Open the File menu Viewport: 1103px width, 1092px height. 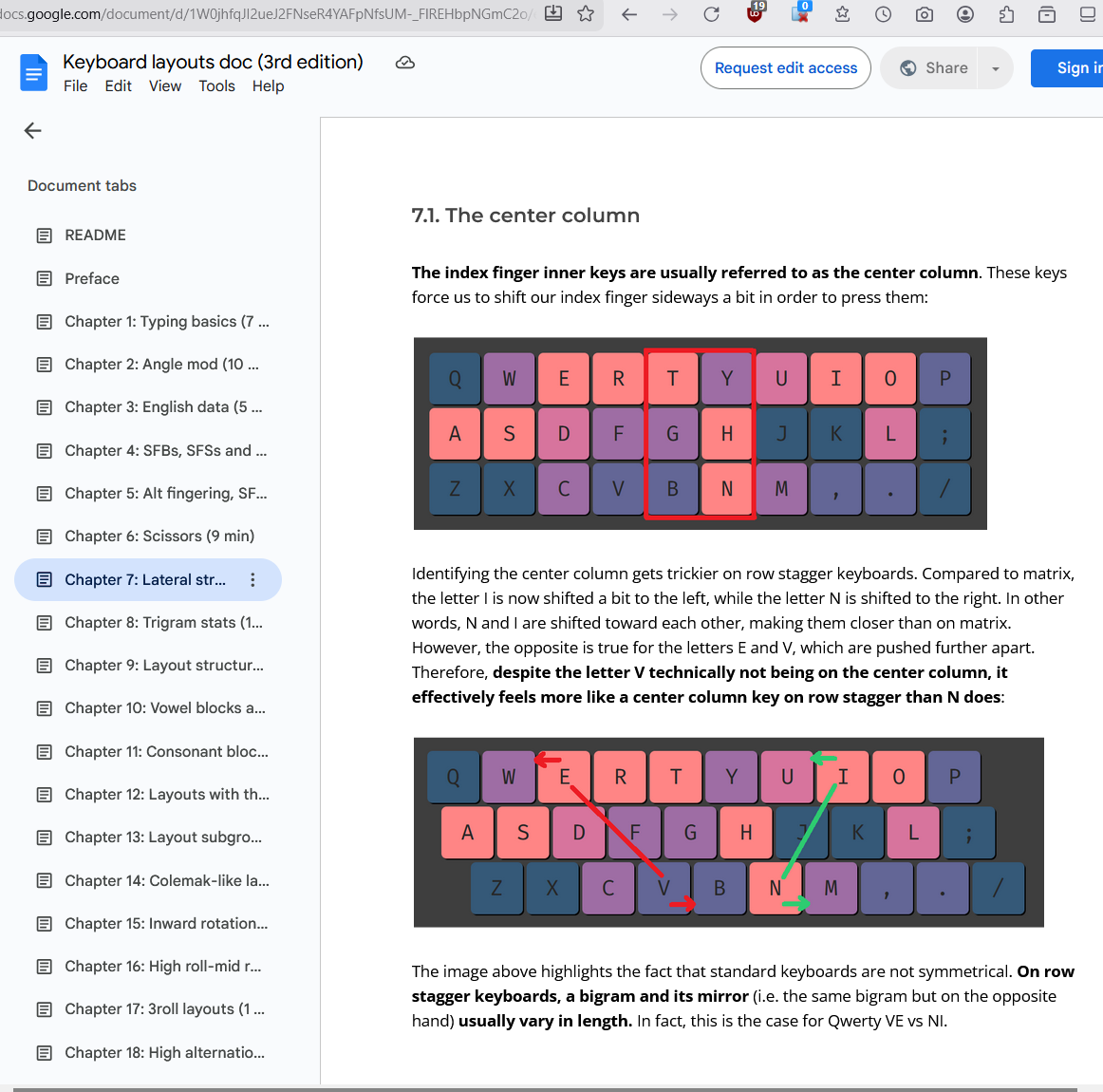coord(75,85)
